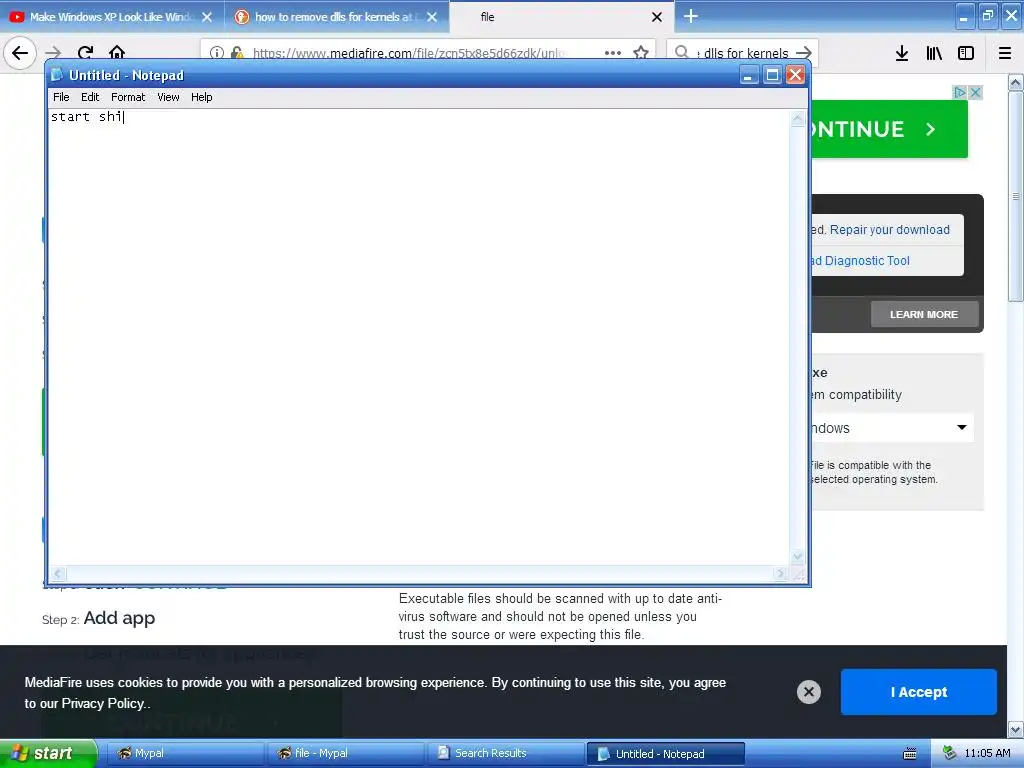The image size is (1024, 768).
Task: Click browser page scrollbar down arrow
Action: (x=1015, y=729)
